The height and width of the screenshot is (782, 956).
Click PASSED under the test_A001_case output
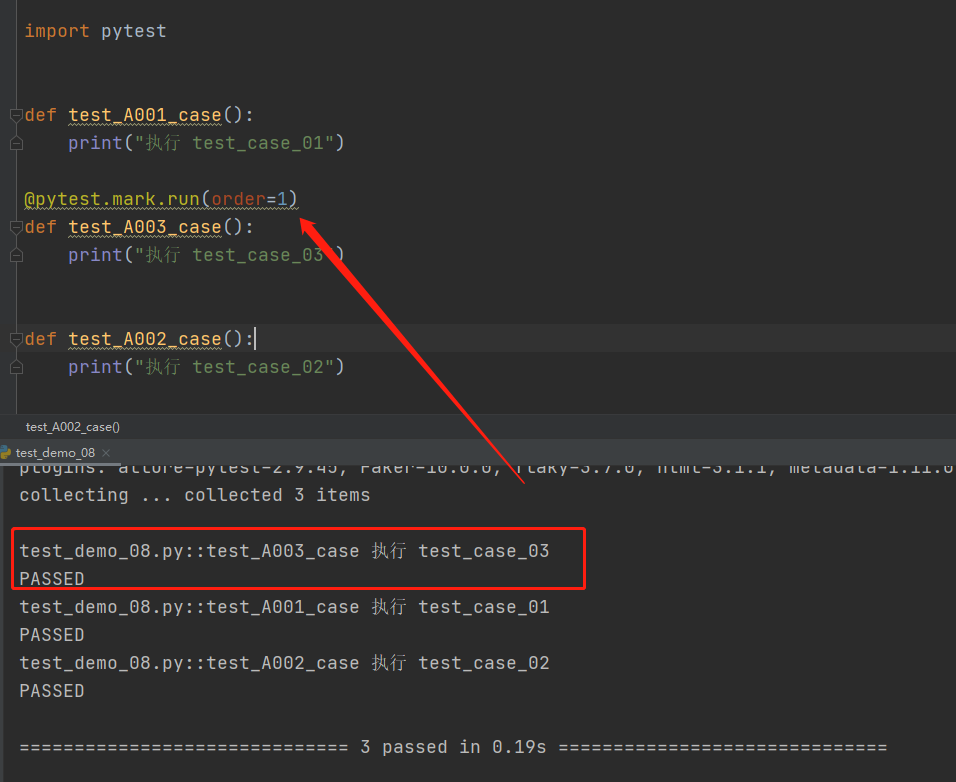(52, 635)
